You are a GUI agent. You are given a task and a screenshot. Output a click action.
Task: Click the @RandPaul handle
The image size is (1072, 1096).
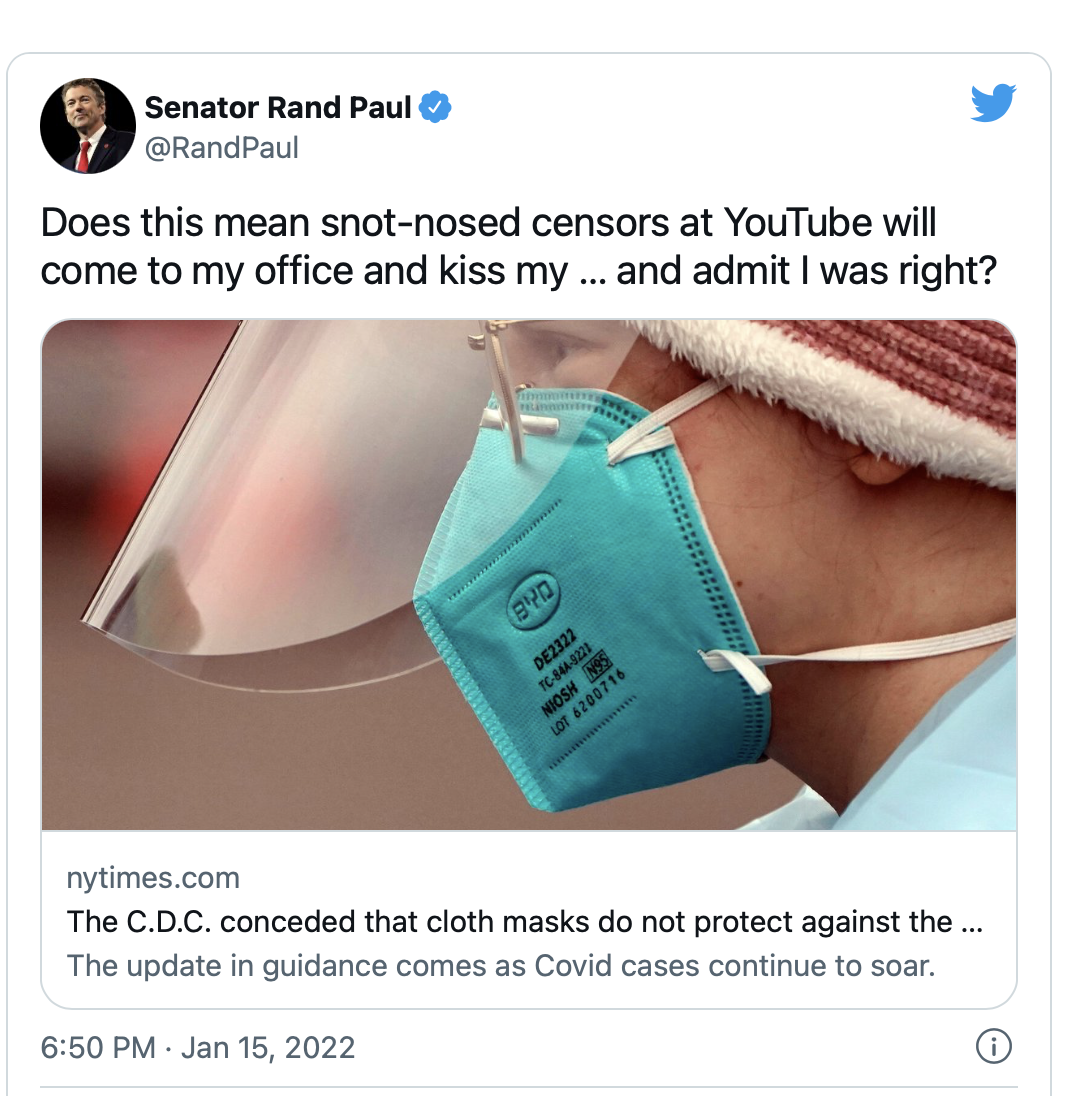tap(222, 147)
